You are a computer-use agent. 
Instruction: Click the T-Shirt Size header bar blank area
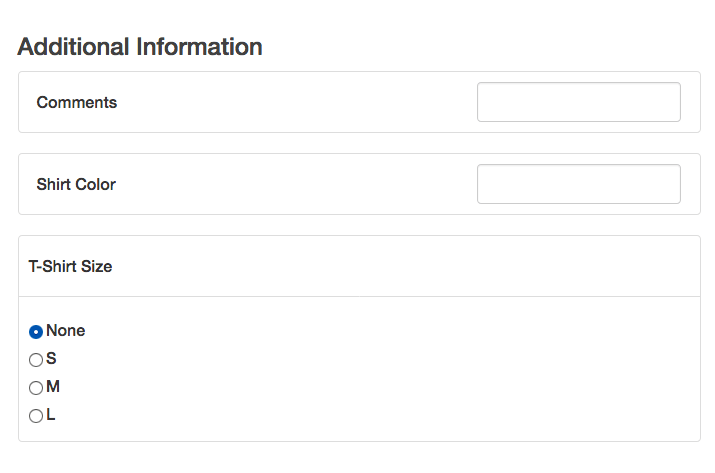[400, 267]
